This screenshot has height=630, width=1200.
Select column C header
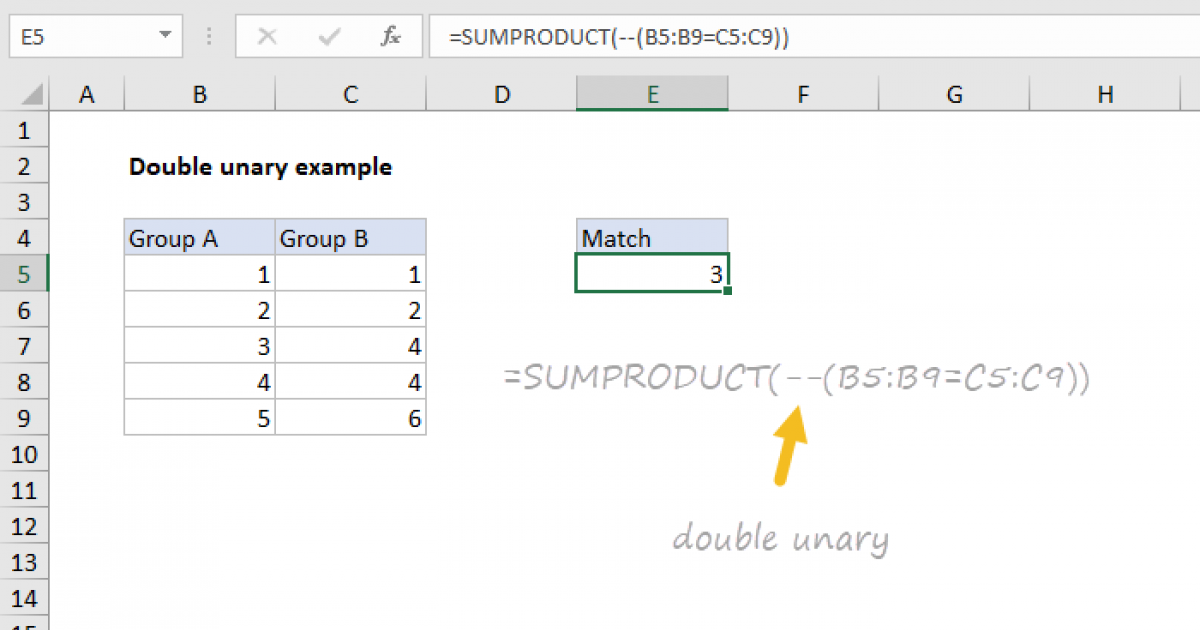[351, 95]
